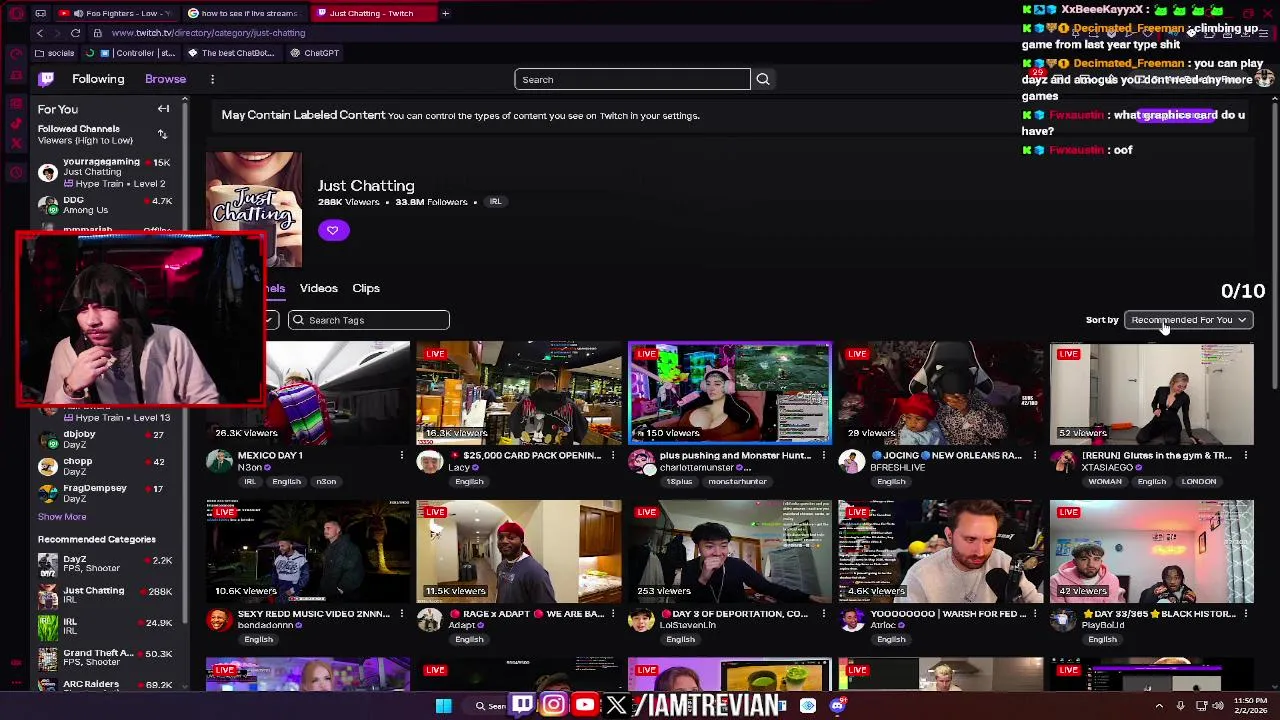Open the three-dot more menu beside Browse

pos(212,79)
